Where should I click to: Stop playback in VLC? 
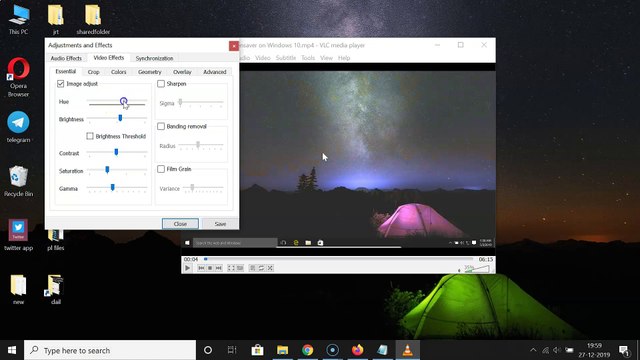click(x=210, y=268)
